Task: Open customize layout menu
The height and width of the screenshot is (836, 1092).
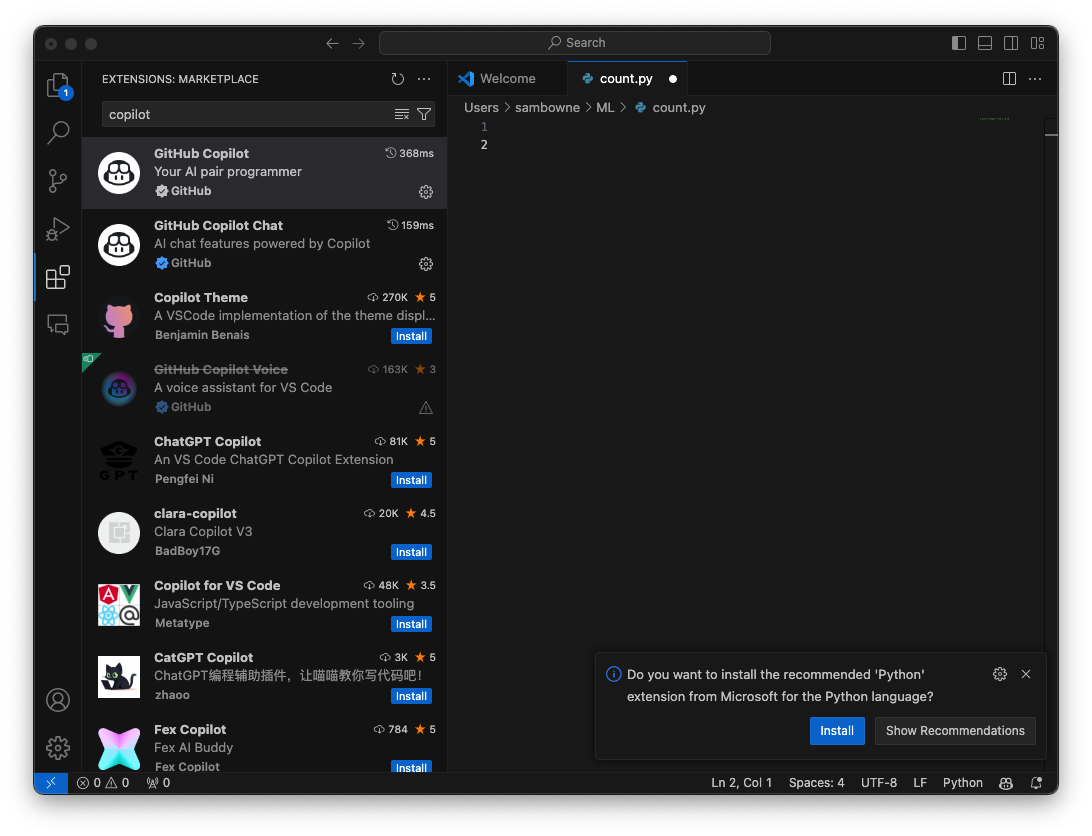Action: (1037, 43)
